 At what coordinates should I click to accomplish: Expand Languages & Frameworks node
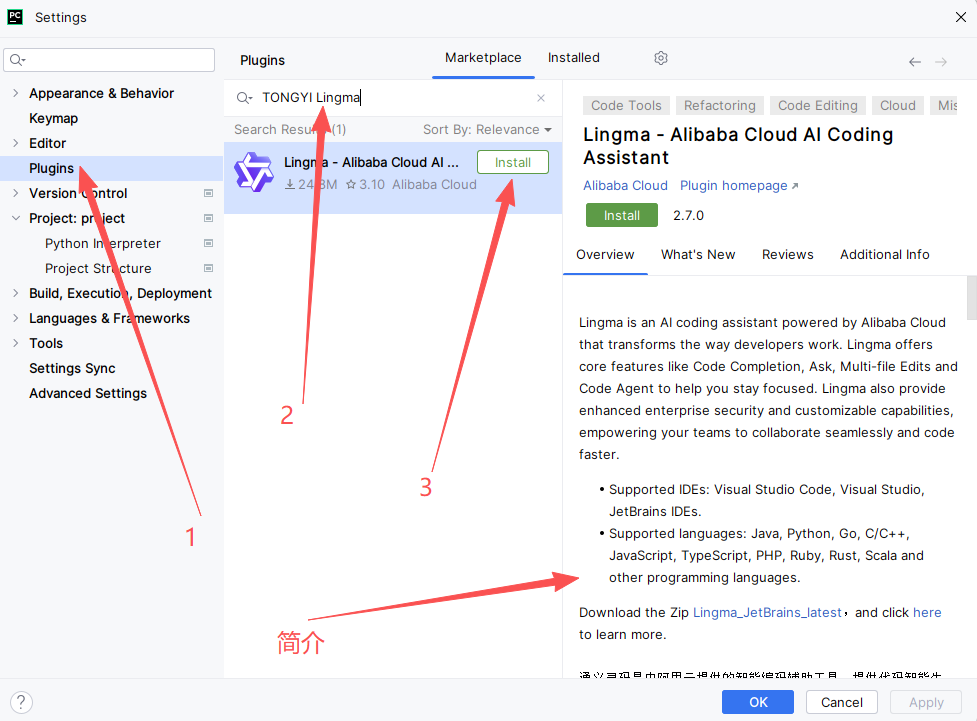(x=16, y=318)
